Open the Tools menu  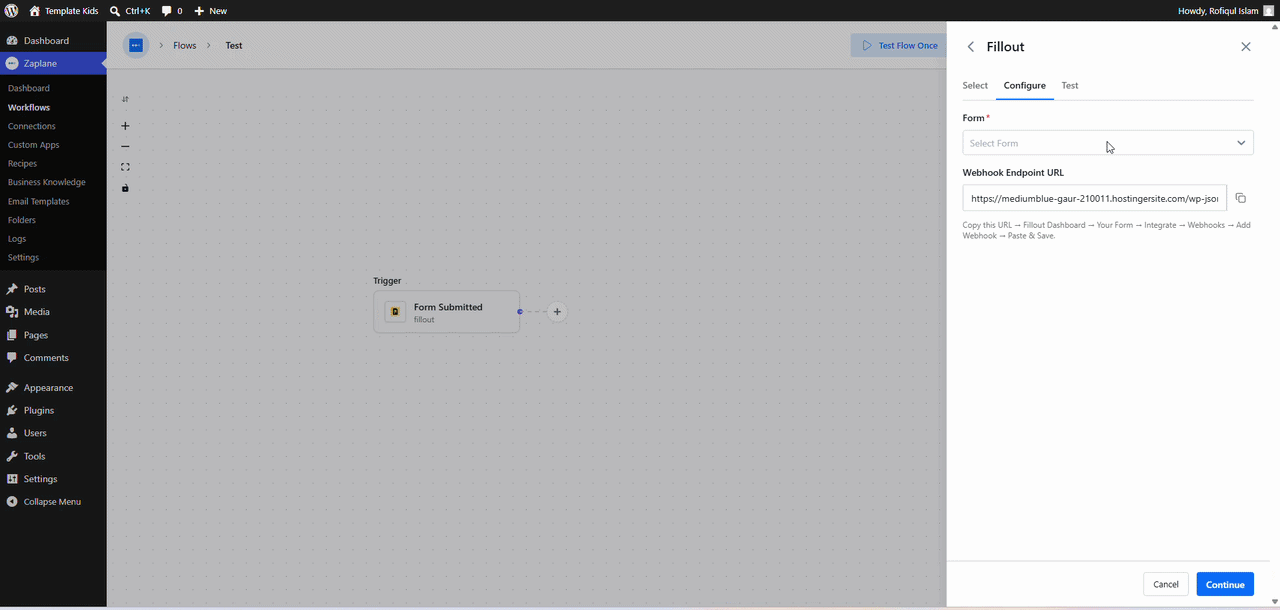(x=53, y=456)
